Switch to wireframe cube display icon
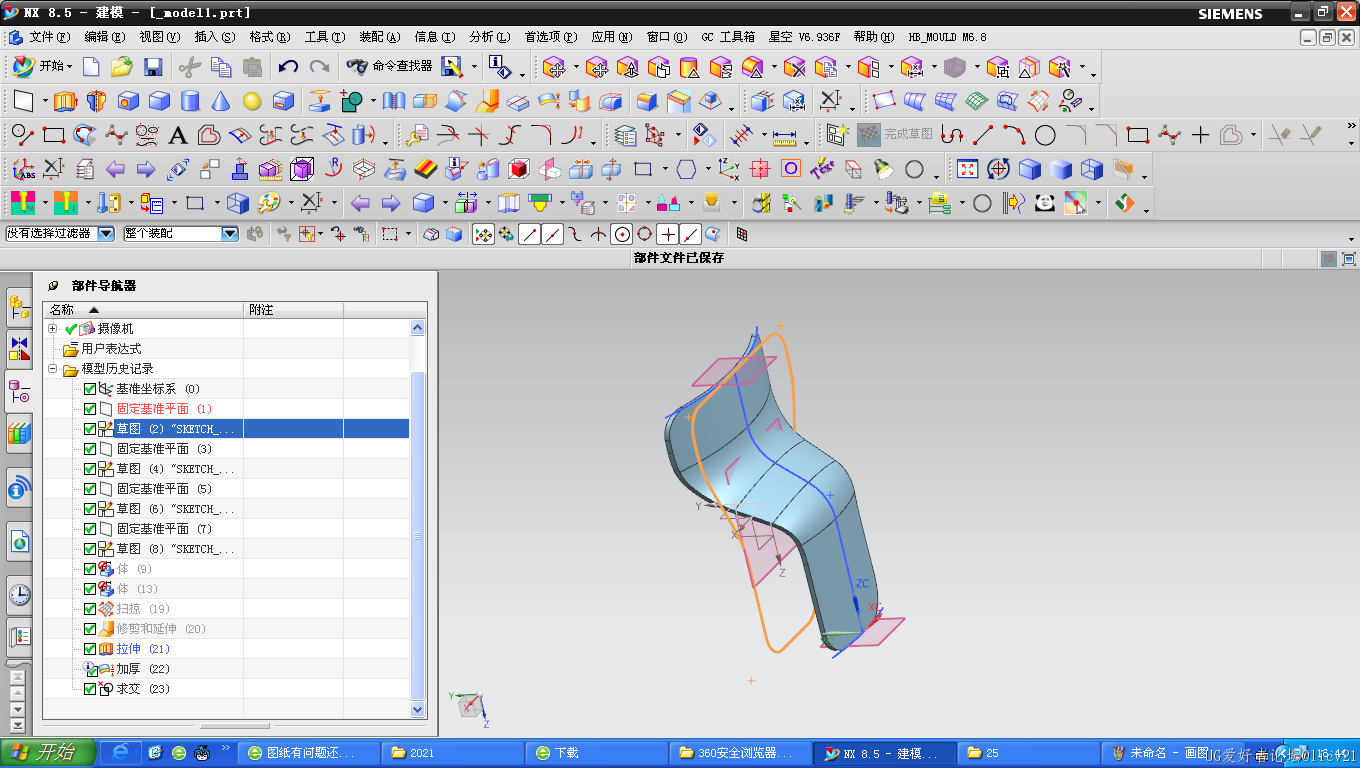 (x=1091, y=169)
